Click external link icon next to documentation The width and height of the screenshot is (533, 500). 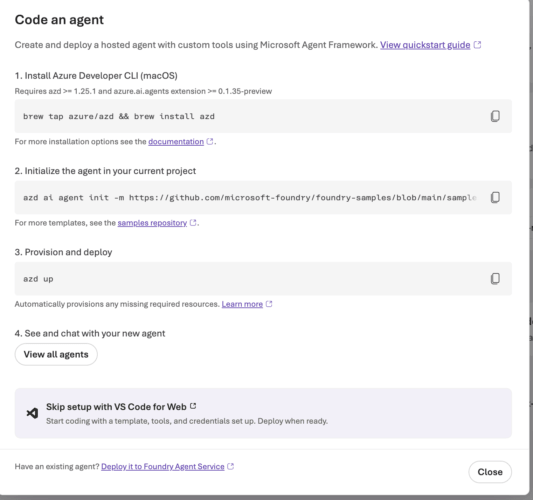[210, 141]
